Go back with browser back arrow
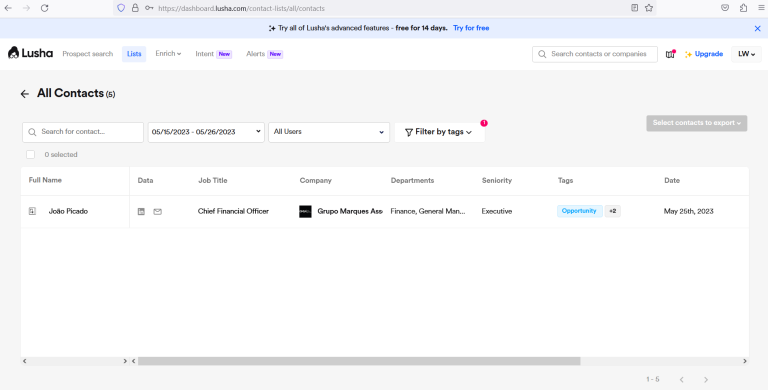The width and height of the screenshot is (768, 390). point(8,8)
